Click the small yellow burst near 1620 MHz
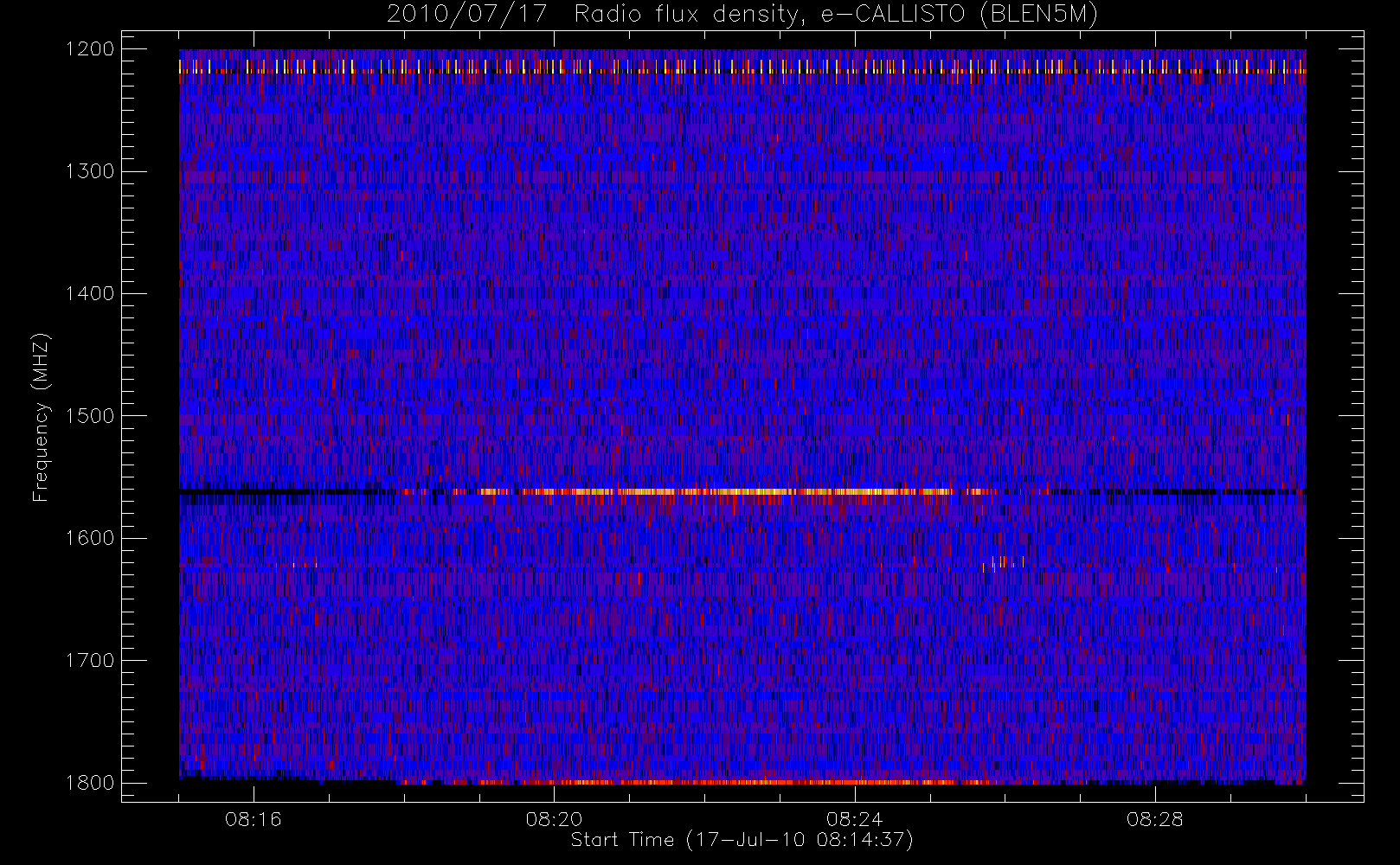This screenshot has width=1400, height=865. tap(1003, 563)
